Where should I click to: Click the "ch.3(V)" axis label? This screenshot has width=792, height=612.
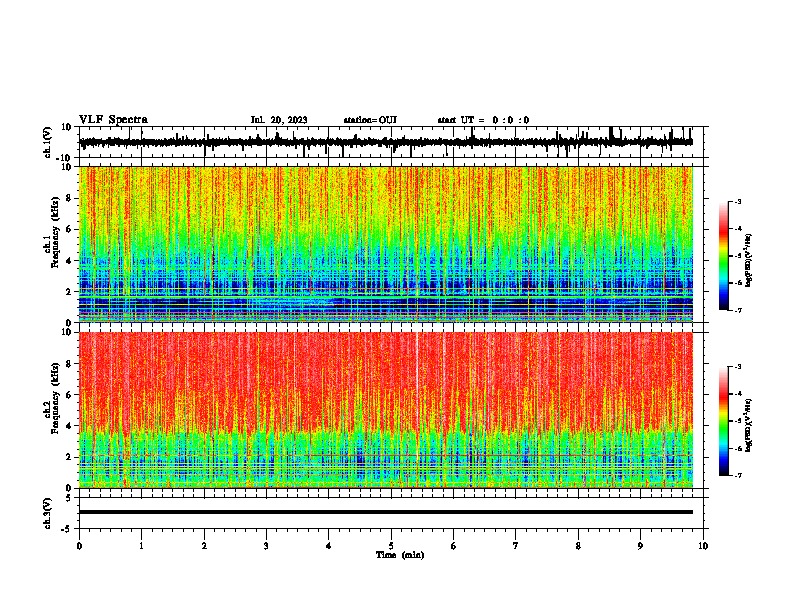click(47, 513)
